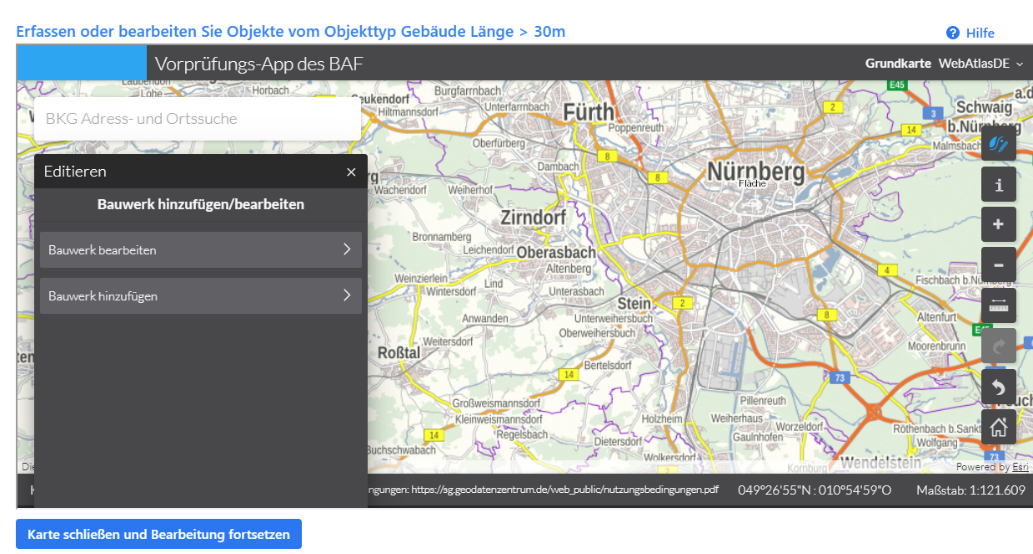
Task: Zoom in with the plus button
Action: 998,225
